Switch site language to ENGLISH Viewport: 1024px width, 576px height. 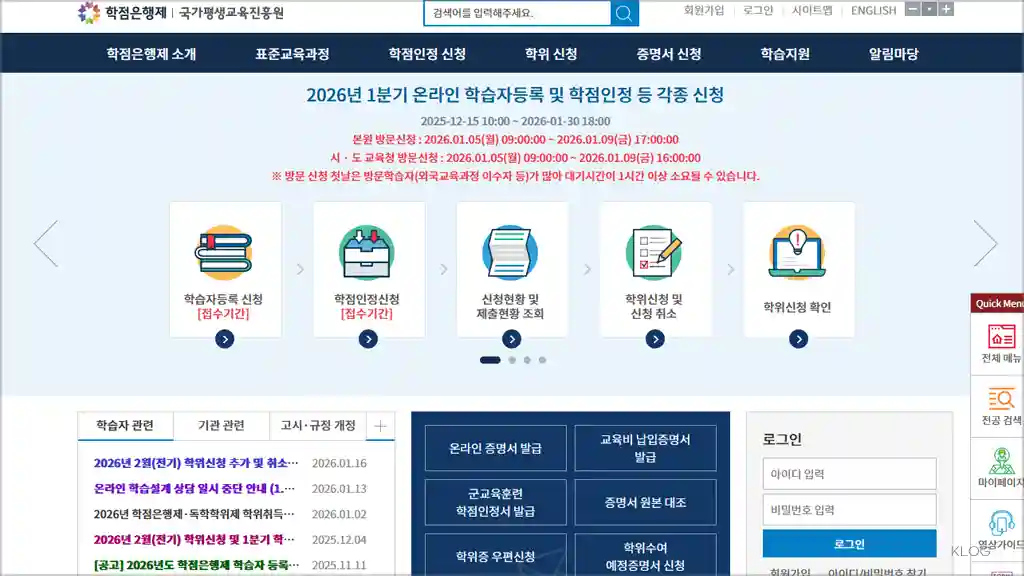875,11
